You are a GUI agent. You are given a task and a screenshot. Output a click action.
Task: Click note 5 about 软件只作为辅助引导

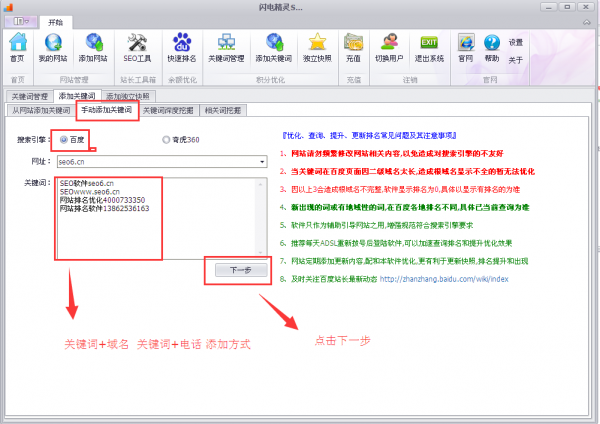[377, 225]
